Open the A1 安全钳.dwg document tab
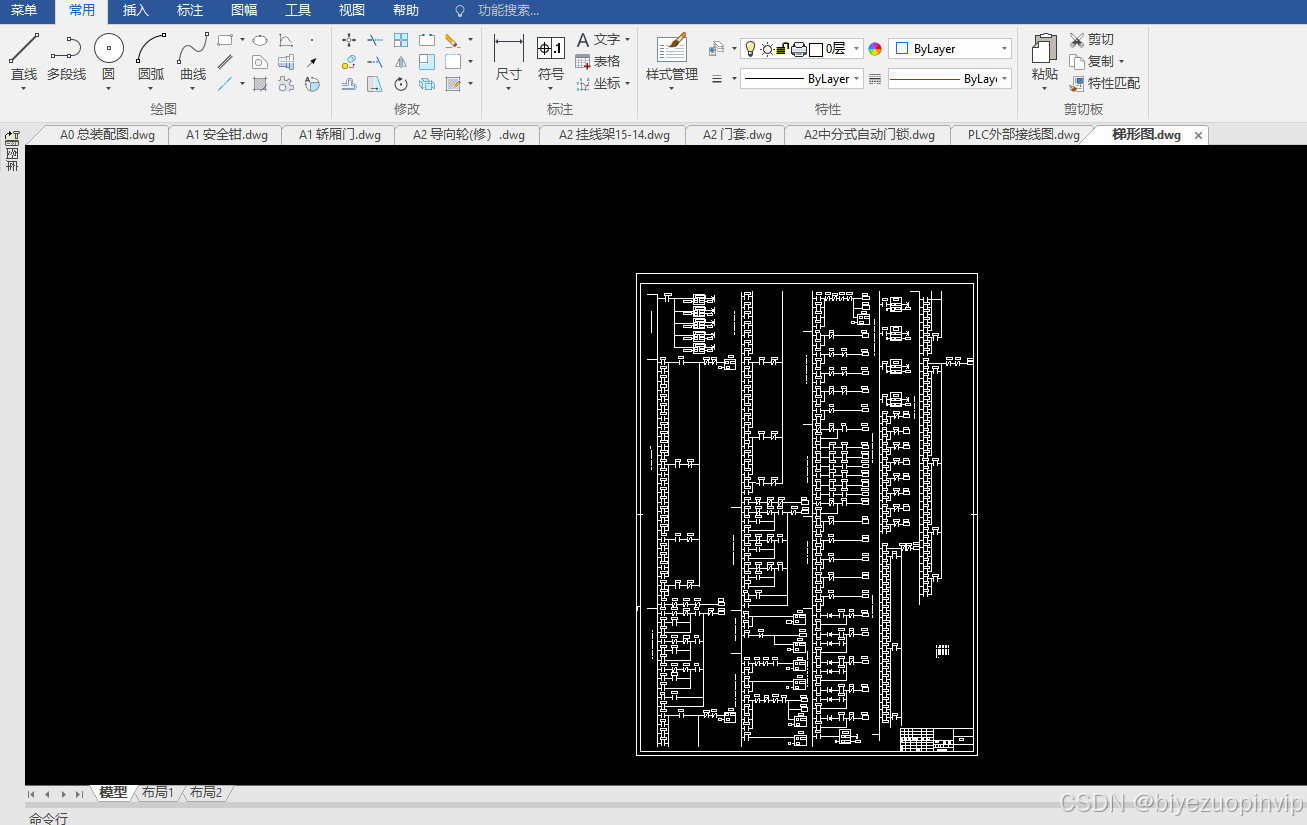Viewport: 1307px width, 825px height. click(x=227, y=135)
